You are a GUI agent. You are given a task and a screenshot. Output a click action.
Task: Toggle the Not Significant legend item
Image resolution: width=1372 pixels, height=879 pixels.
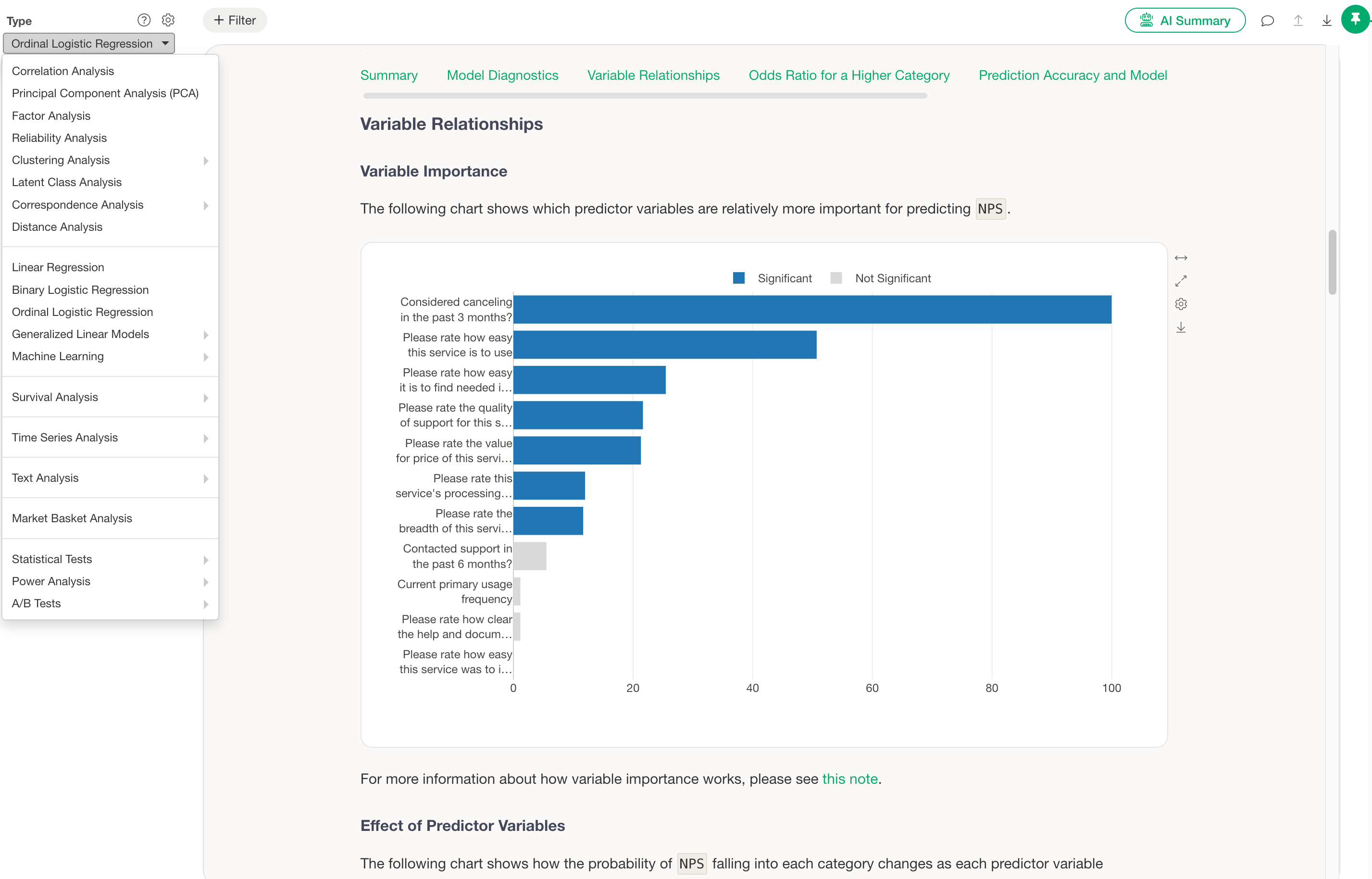[x=881, y=278]
